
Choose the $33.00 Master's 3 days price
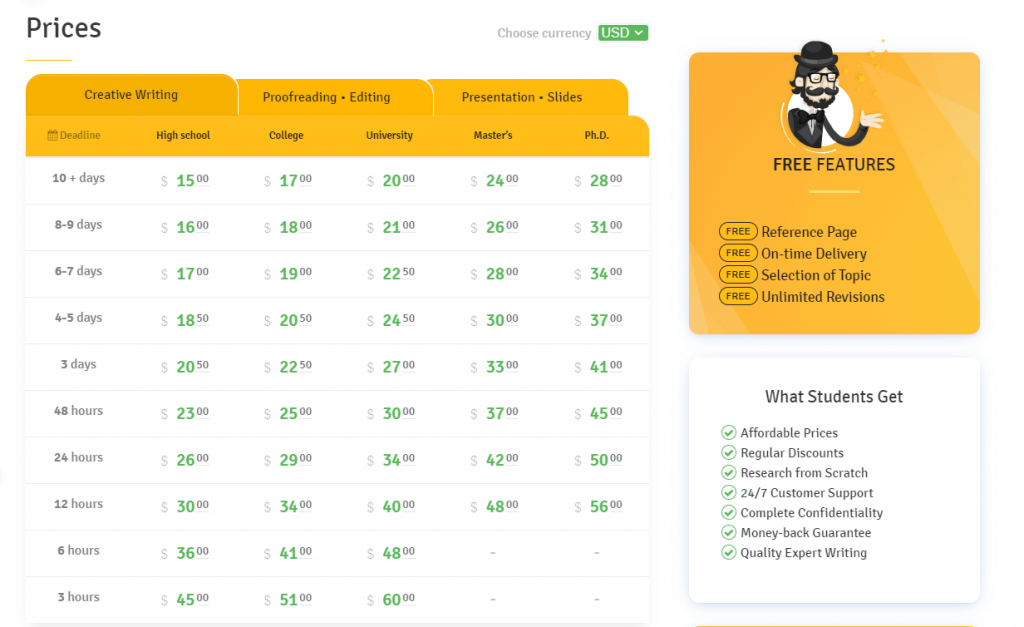tap(494, 366)
